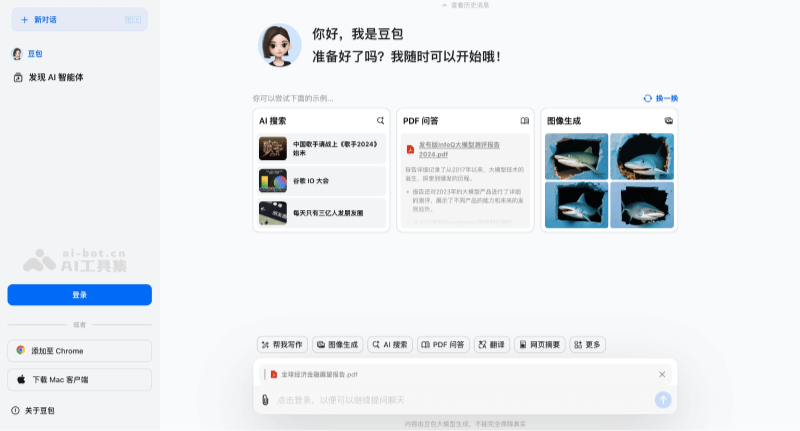Select the bottom-left shark image

577,205
